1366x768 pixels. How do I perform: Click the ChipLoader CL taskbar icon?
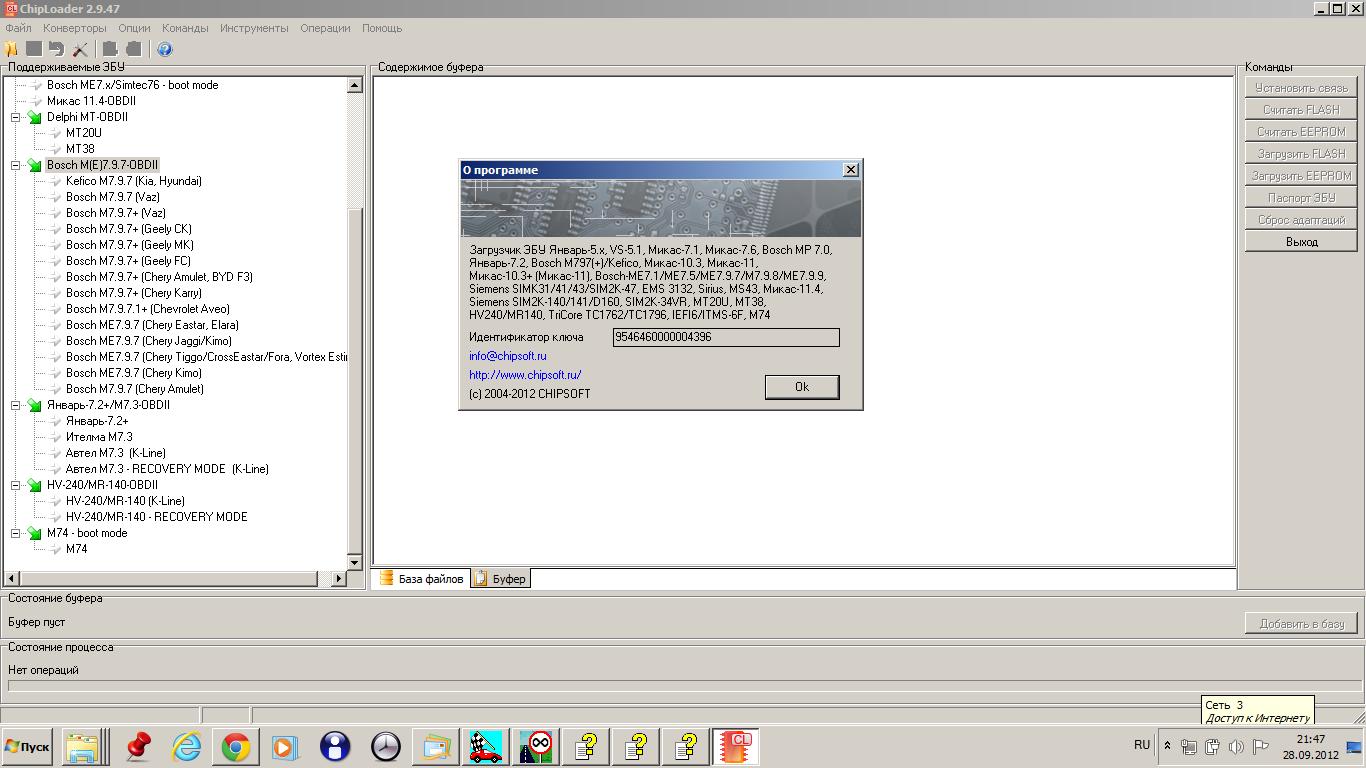pos(735,747)
